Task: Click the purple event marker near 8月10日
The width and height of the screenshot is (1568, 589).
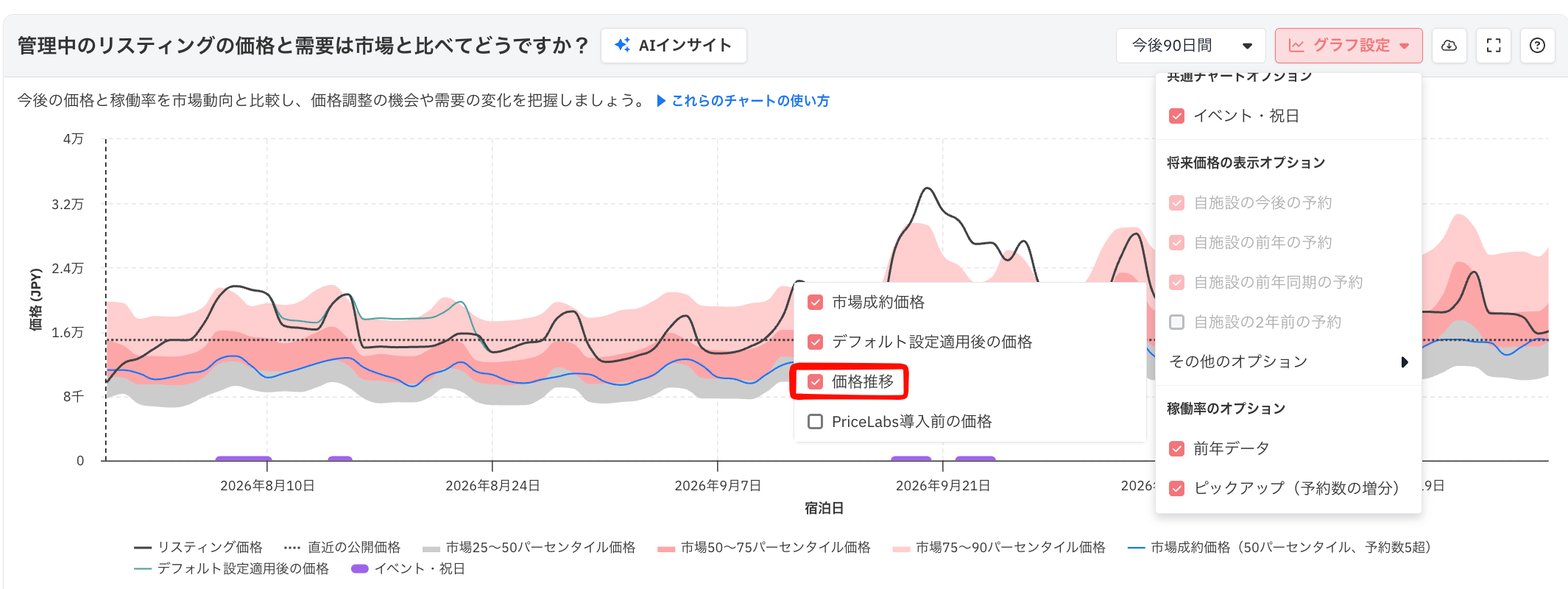Action: pos(244,459)
